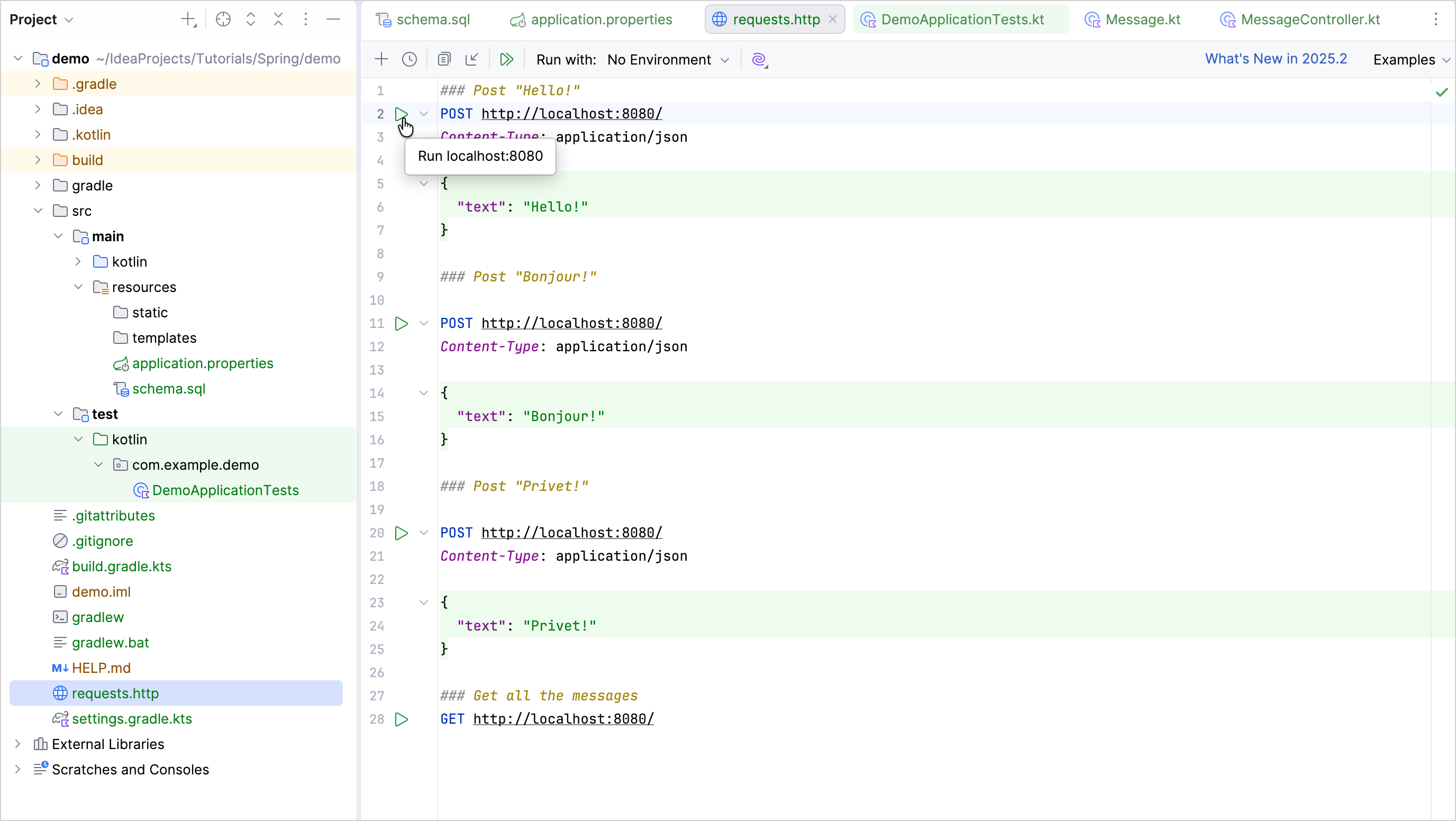
Task: Select build.gradle.kts in project tree
Action: tap(122, 567)
